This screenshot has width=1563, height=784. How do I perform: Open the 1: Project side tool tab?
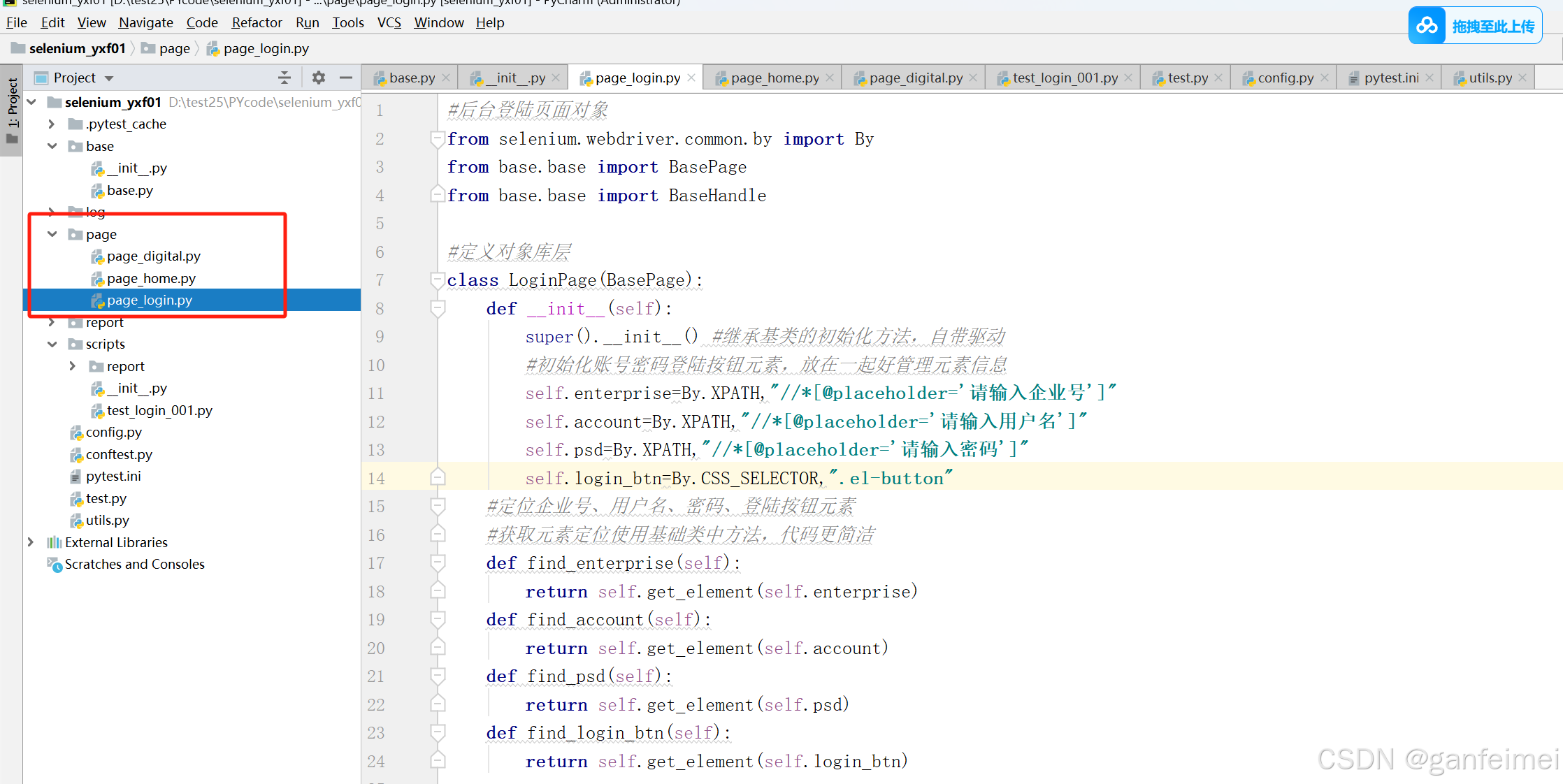12,110
